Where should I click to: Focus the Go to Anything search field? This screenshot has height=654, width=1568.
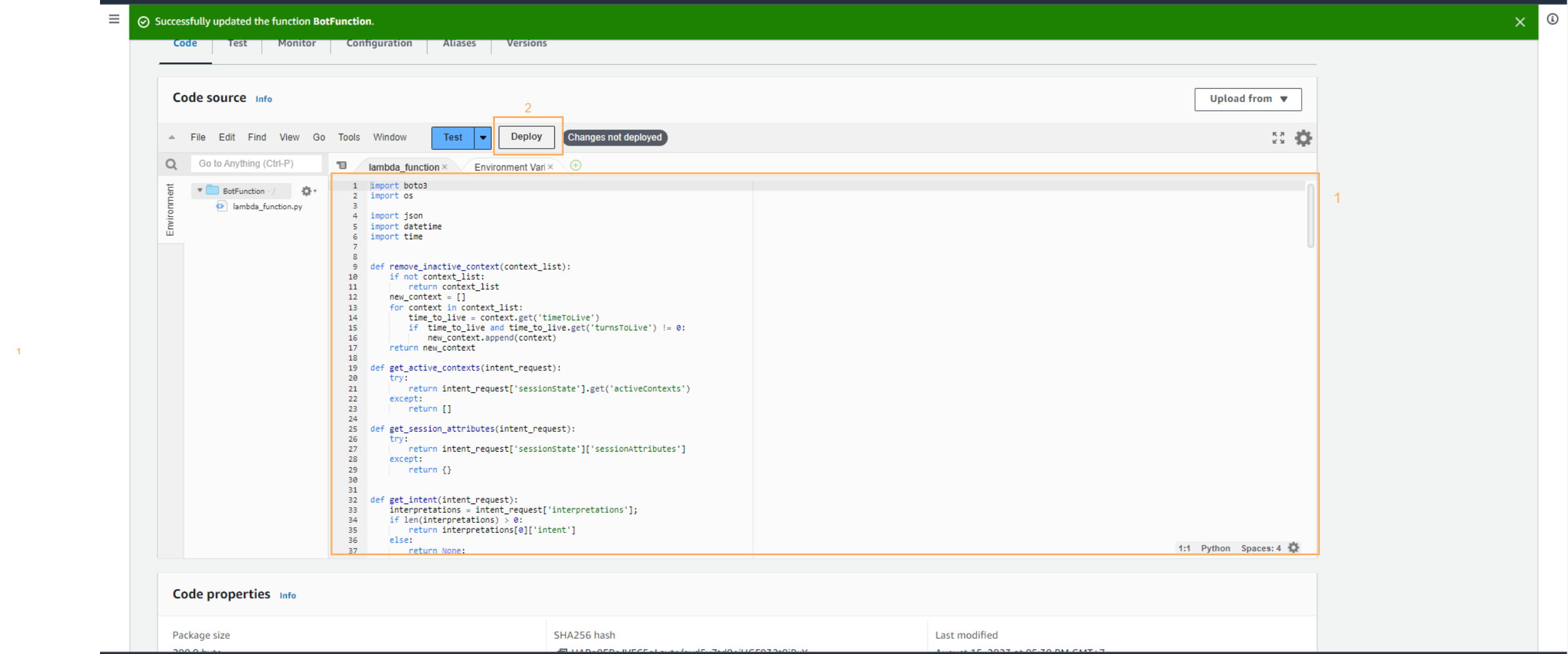click(x=256, y=164)
